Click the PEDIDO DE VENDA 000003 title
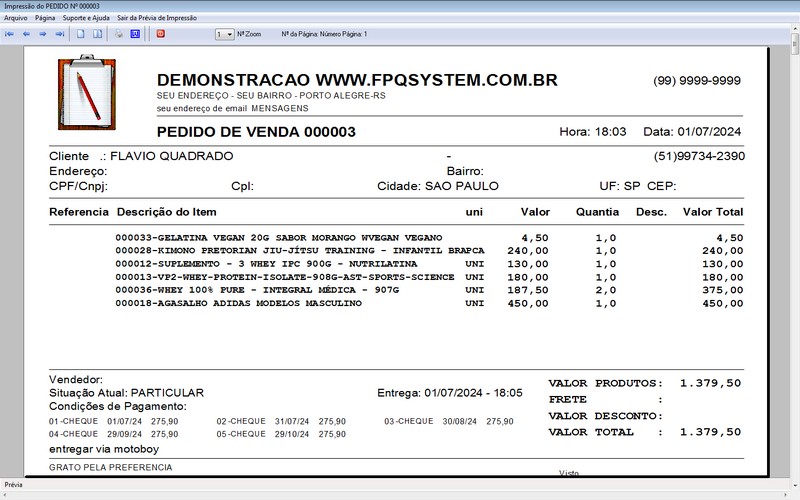The height and width of the screenshot is (500, 800). tap(256, 132)
